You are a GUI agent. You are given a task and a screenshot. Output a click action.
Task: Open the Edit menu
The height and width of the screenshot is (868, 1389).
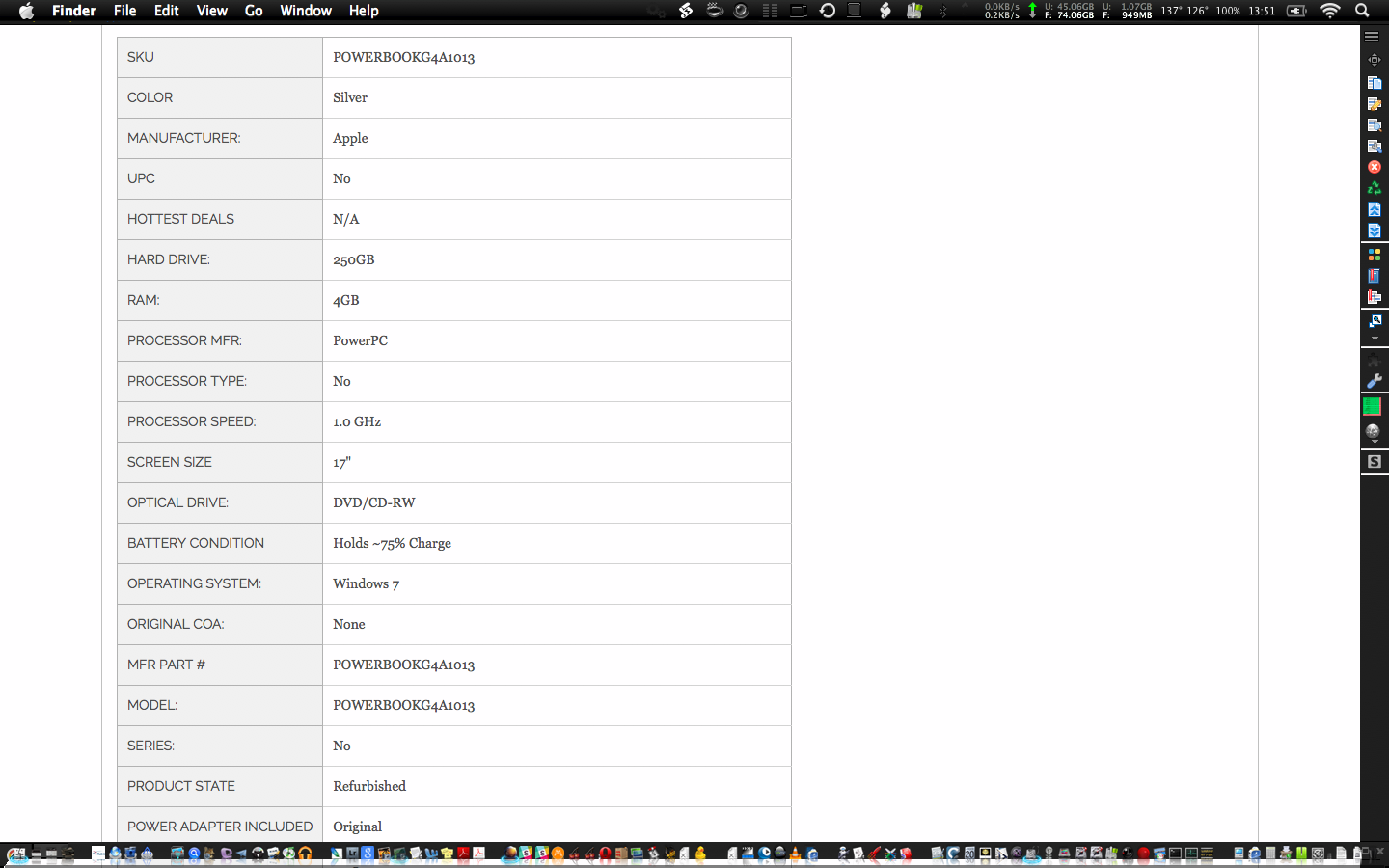pyautogui.click(x=167, y=11)
